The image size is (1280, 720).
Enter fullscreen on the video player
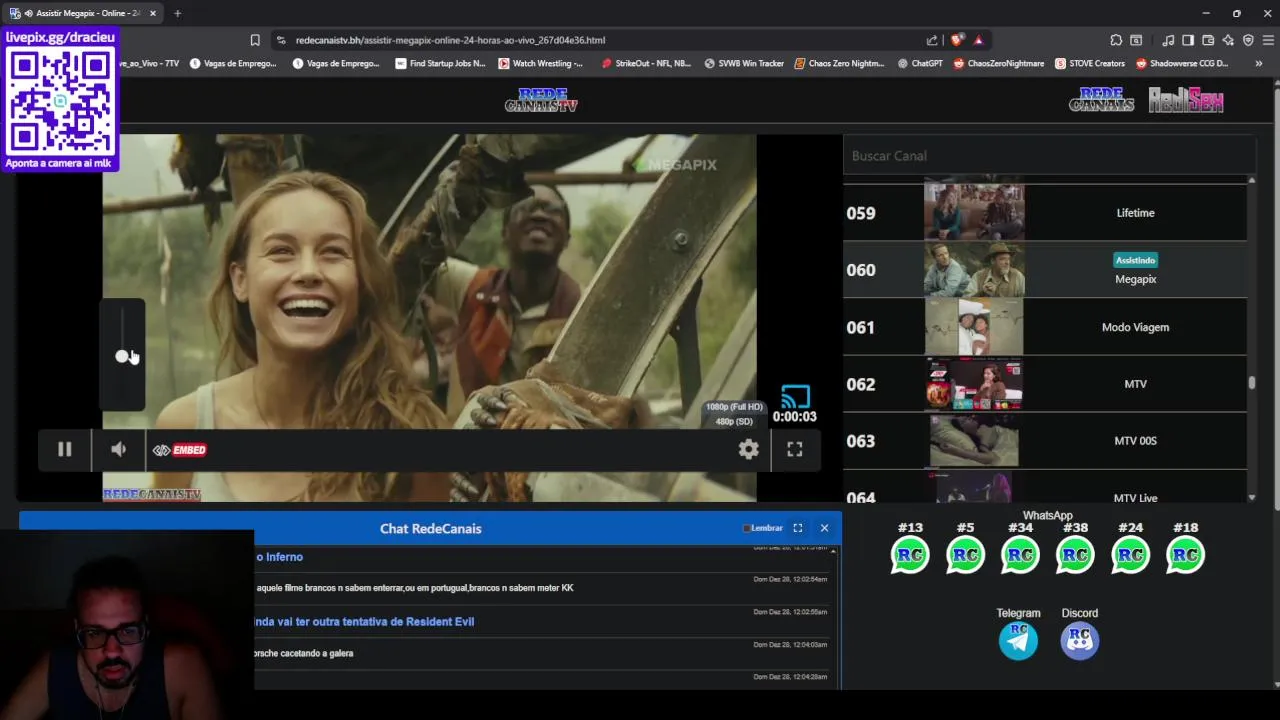[x=795, y=450]
